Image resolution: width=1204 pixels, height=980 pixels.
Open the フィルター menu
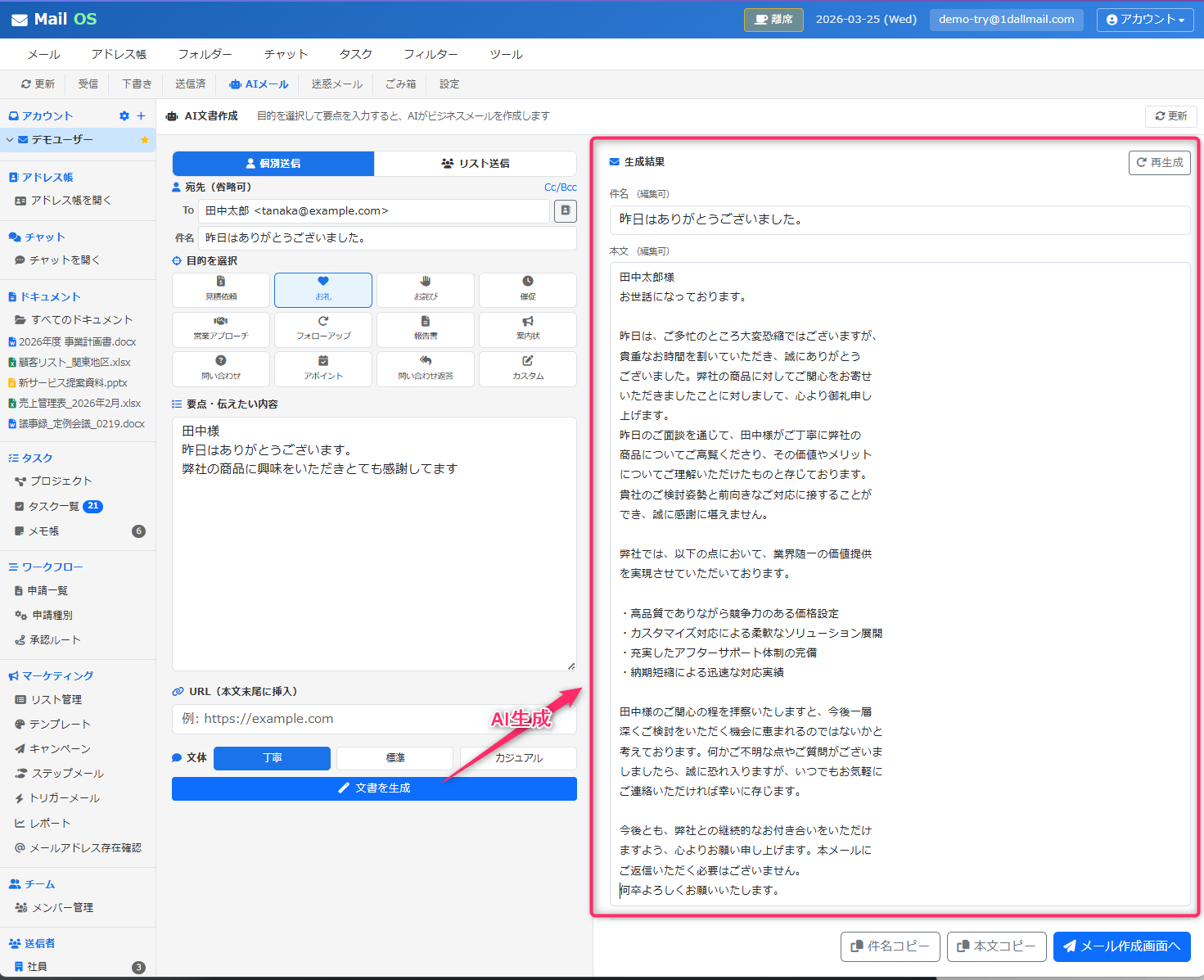coord(431,54)
